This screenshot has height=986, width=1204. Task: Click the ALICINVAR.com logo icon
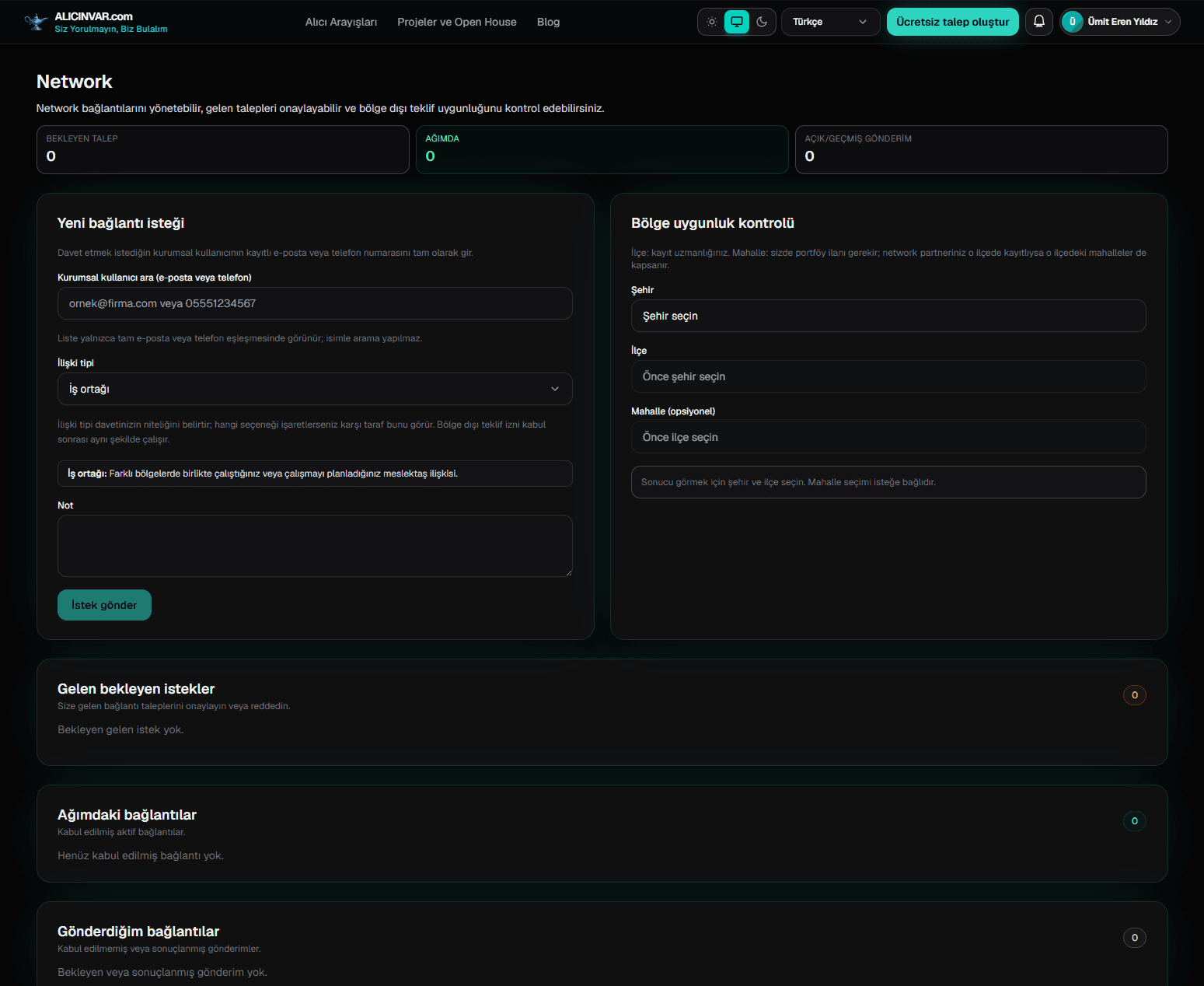click(x=36, y=22)
